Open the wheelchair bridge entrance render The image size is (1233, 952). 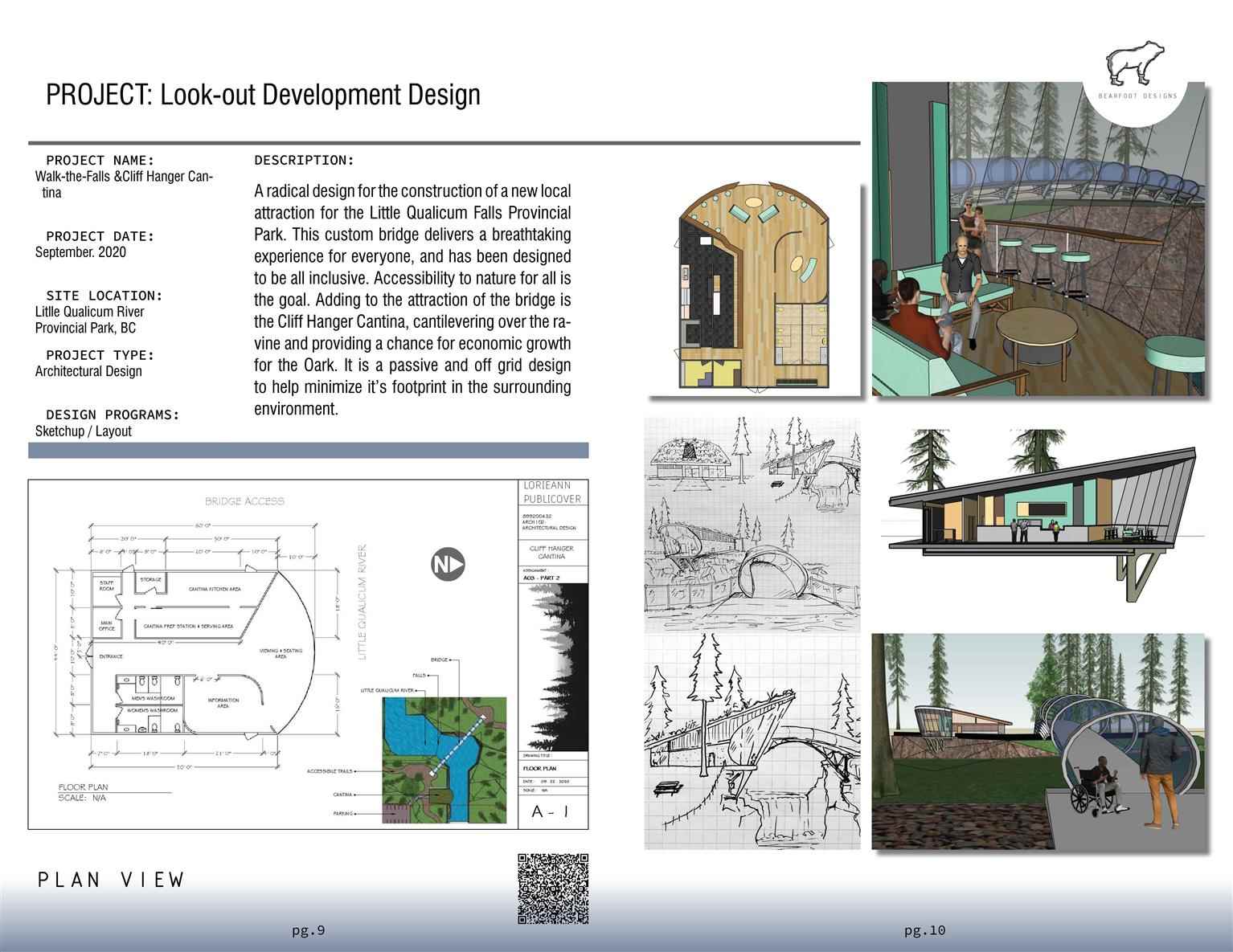(1038, 741)
